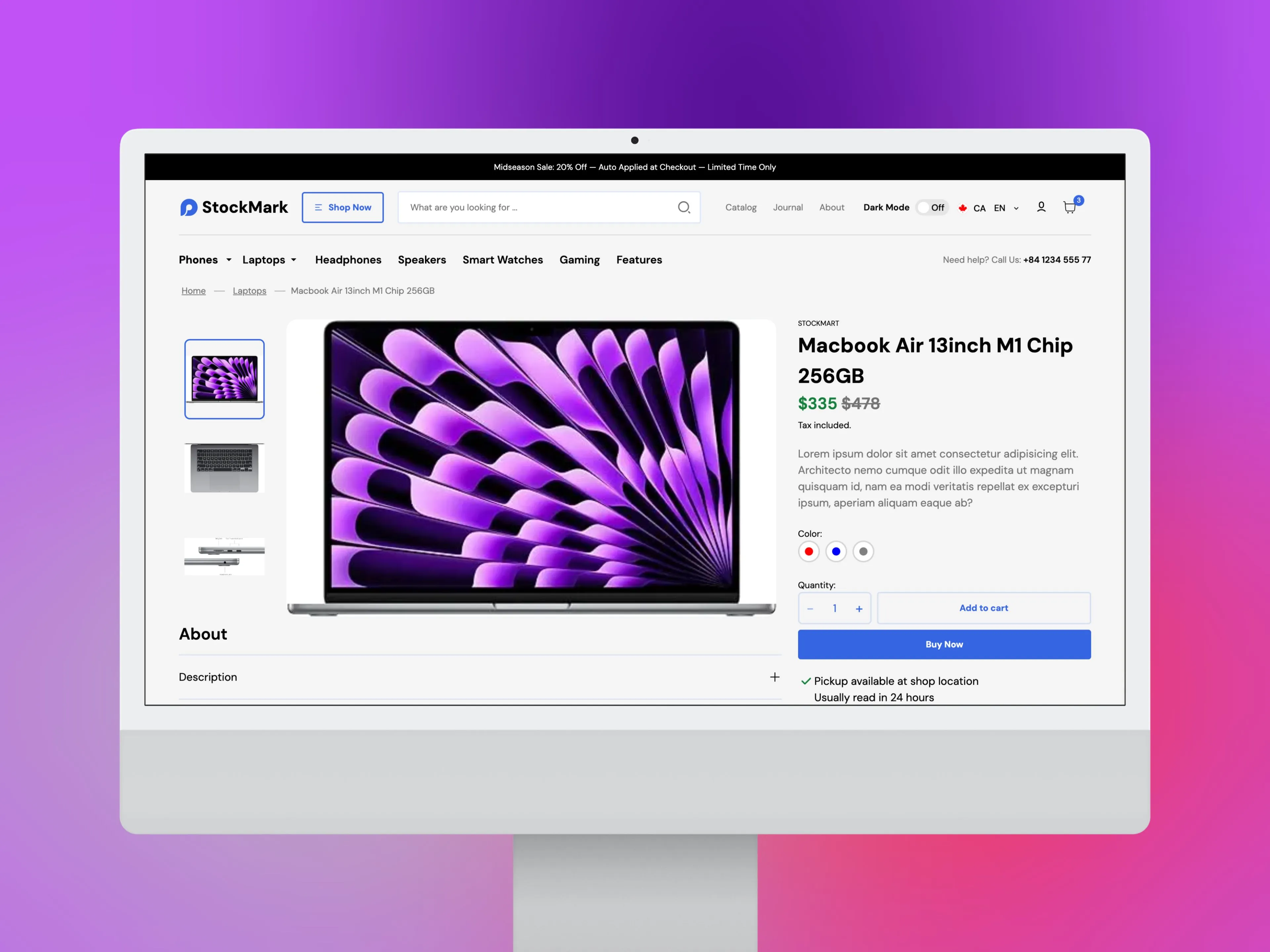
Task: Click the green pickup checkmark icon
Action: point(806,681)
